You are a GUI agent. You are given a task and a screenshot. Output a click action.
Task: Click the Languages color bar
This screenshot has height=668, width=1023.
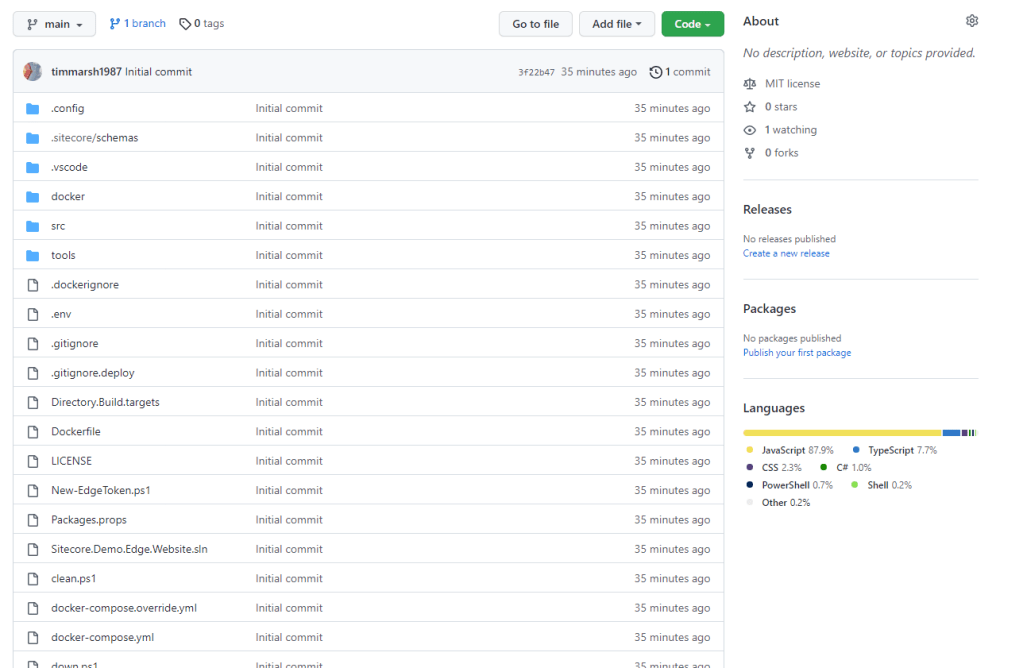[x=860, y=432]
